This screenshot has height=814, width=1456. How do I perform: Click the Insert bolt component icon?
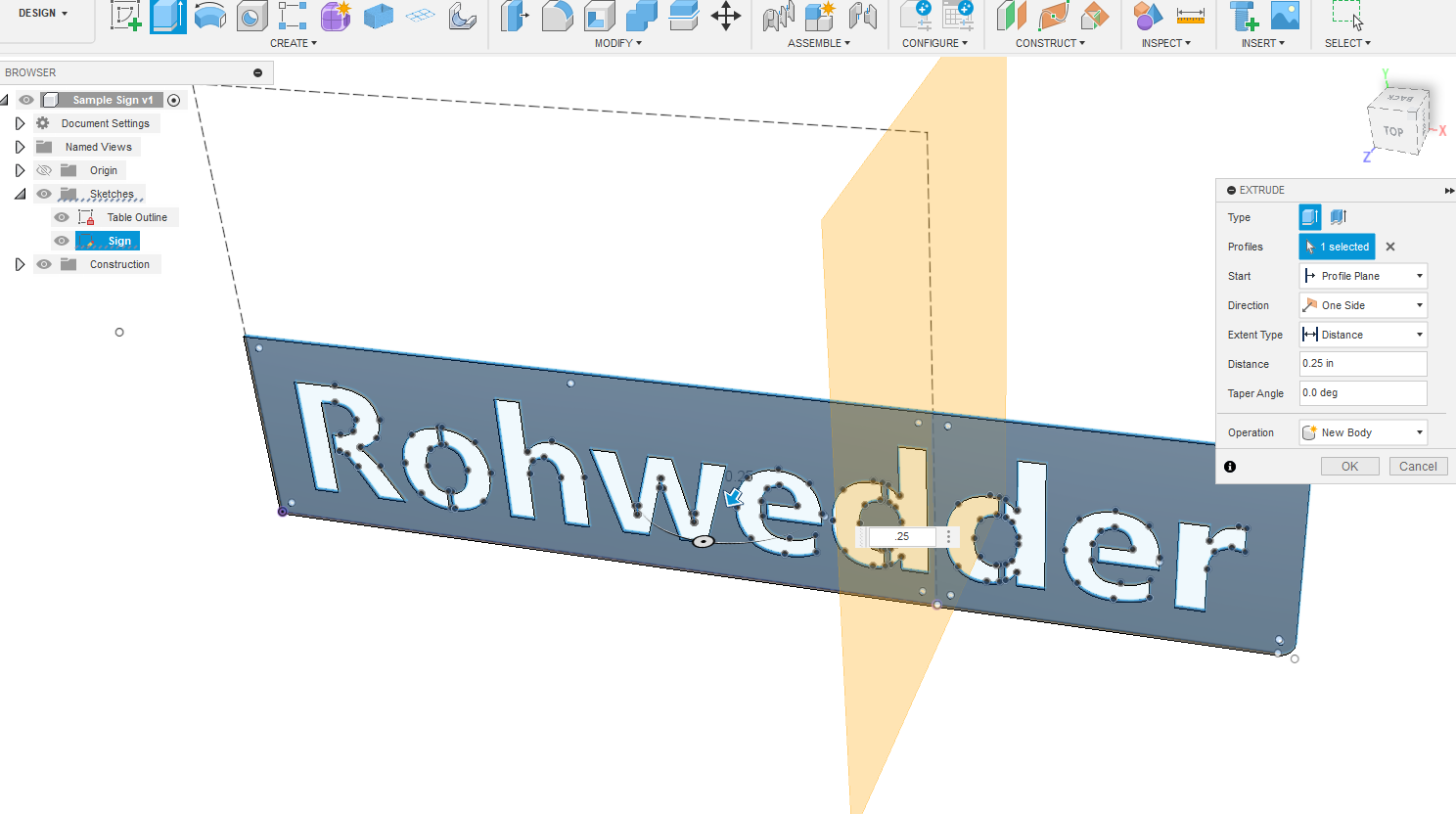click(1244, 16)
